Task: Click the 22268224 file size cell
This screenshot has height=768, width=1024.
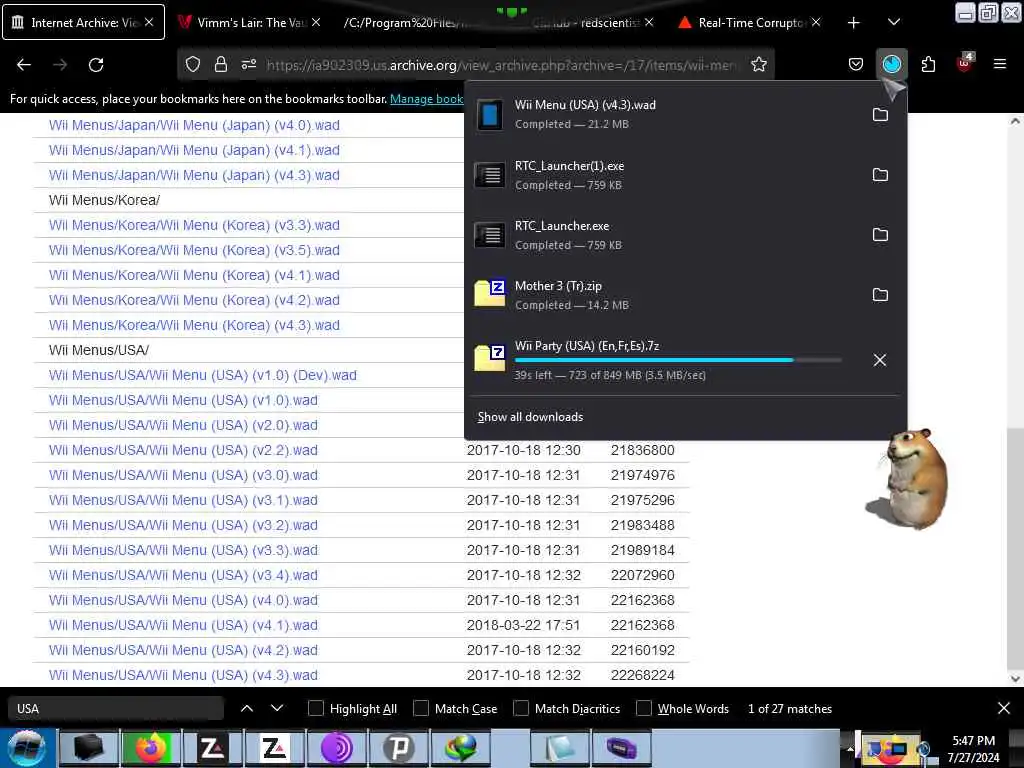Action: [x=643, y=675]
